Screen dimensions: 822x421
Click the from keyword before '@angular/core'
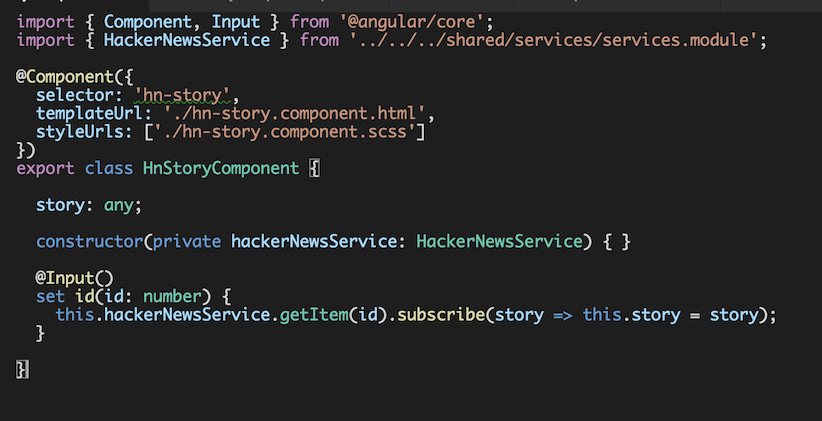[309, 22]
